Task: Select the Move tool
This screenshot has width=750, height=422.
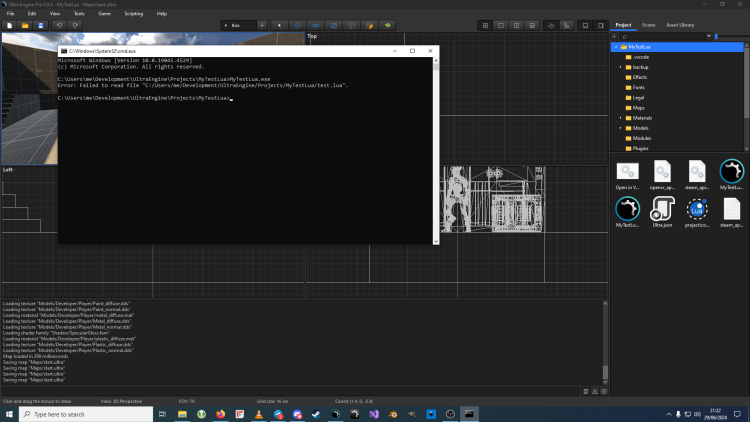Action: coord(298,25)
